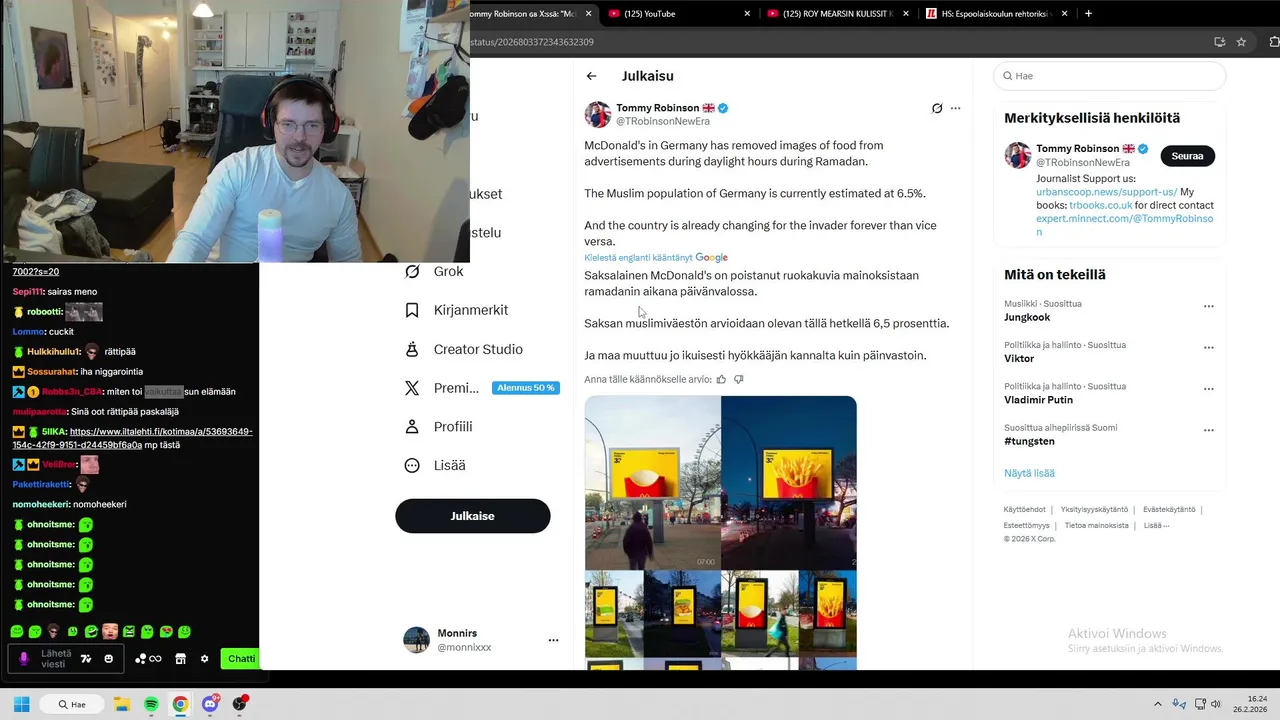
Task: Rate translation thumbs up
Action: [x=721, y=379]
